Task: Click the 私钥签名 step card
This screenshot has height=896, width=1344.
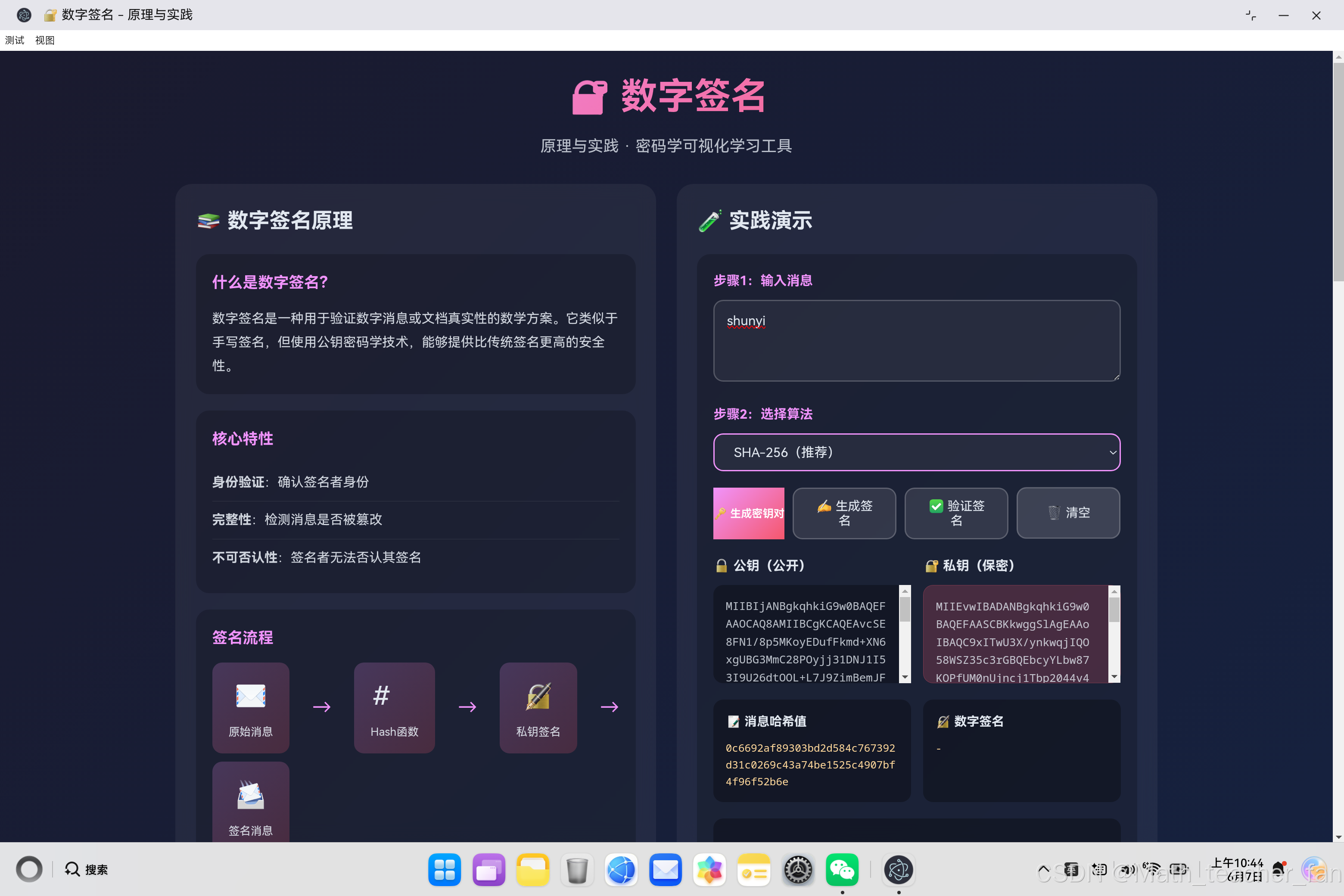Action: [538, 707]
